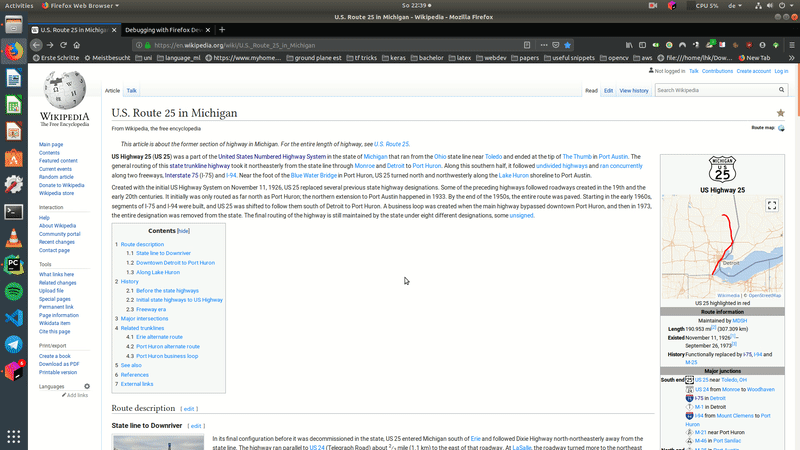Open the 'uni' bookmarks folder

tap(143, 58)
